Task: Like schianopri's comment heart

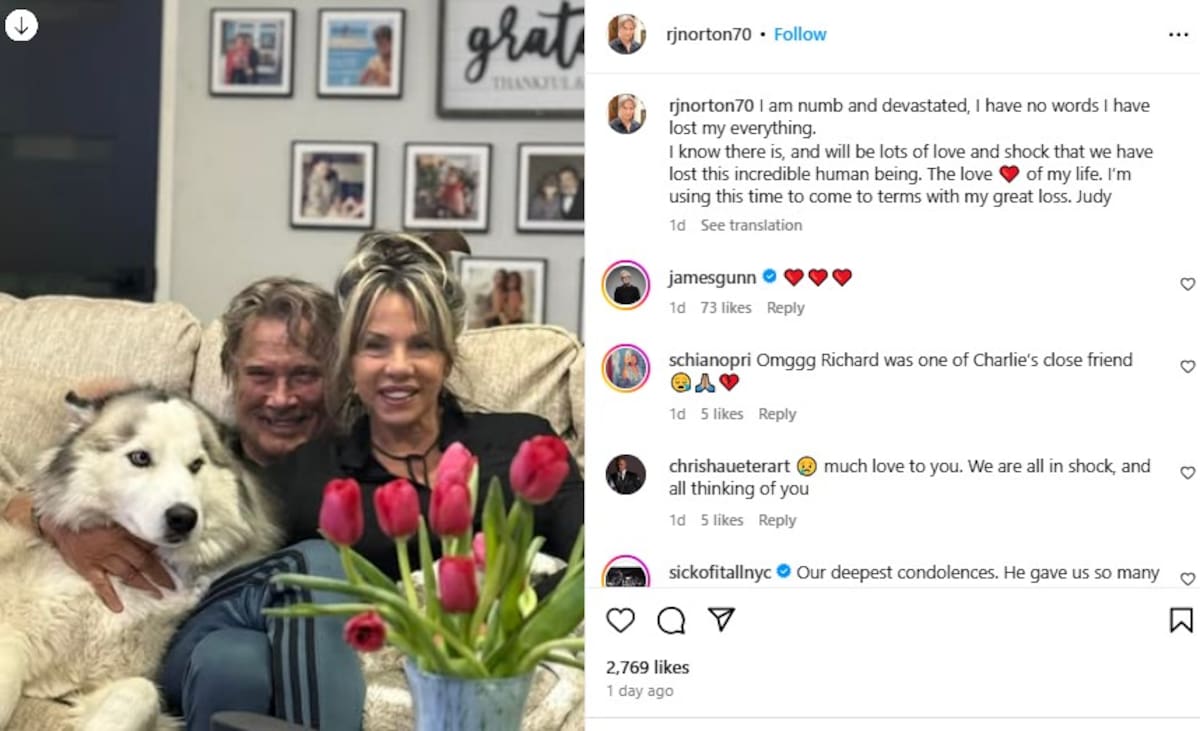Action: tap(1187, 367)
